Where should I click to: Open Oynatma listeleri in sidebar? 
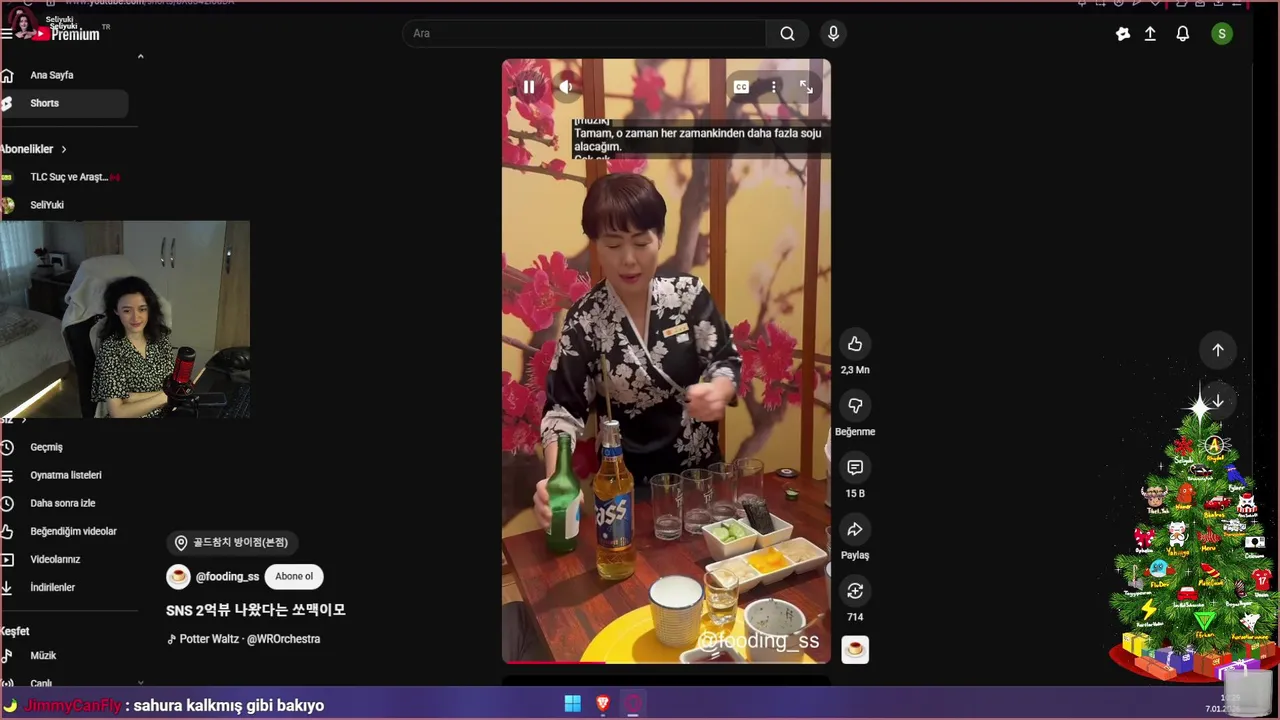(x=64, y=475)
